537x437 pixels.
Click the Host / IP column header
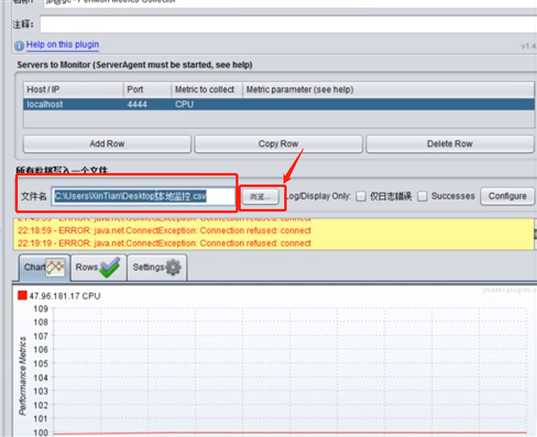pyautogui.click(x=73, y=90)
